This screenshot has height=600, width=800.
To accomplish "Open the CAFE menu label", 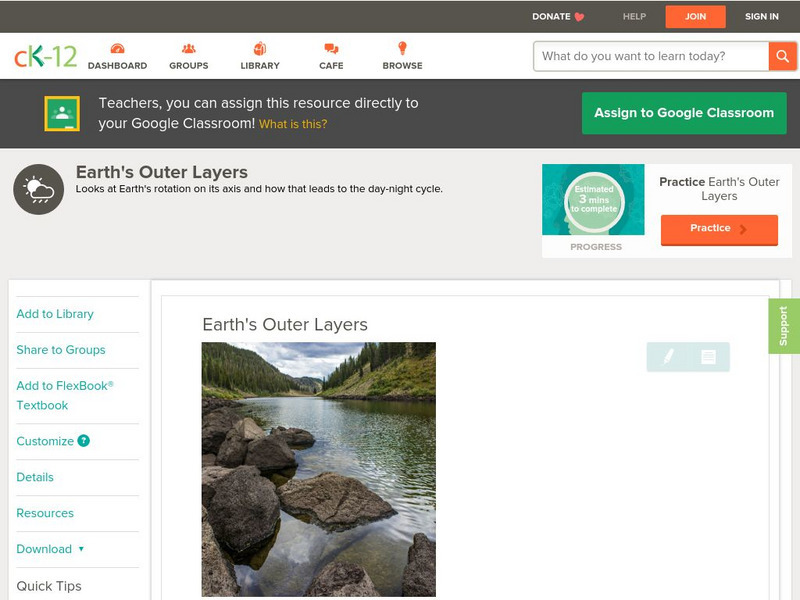I will (x=331, y=66).
